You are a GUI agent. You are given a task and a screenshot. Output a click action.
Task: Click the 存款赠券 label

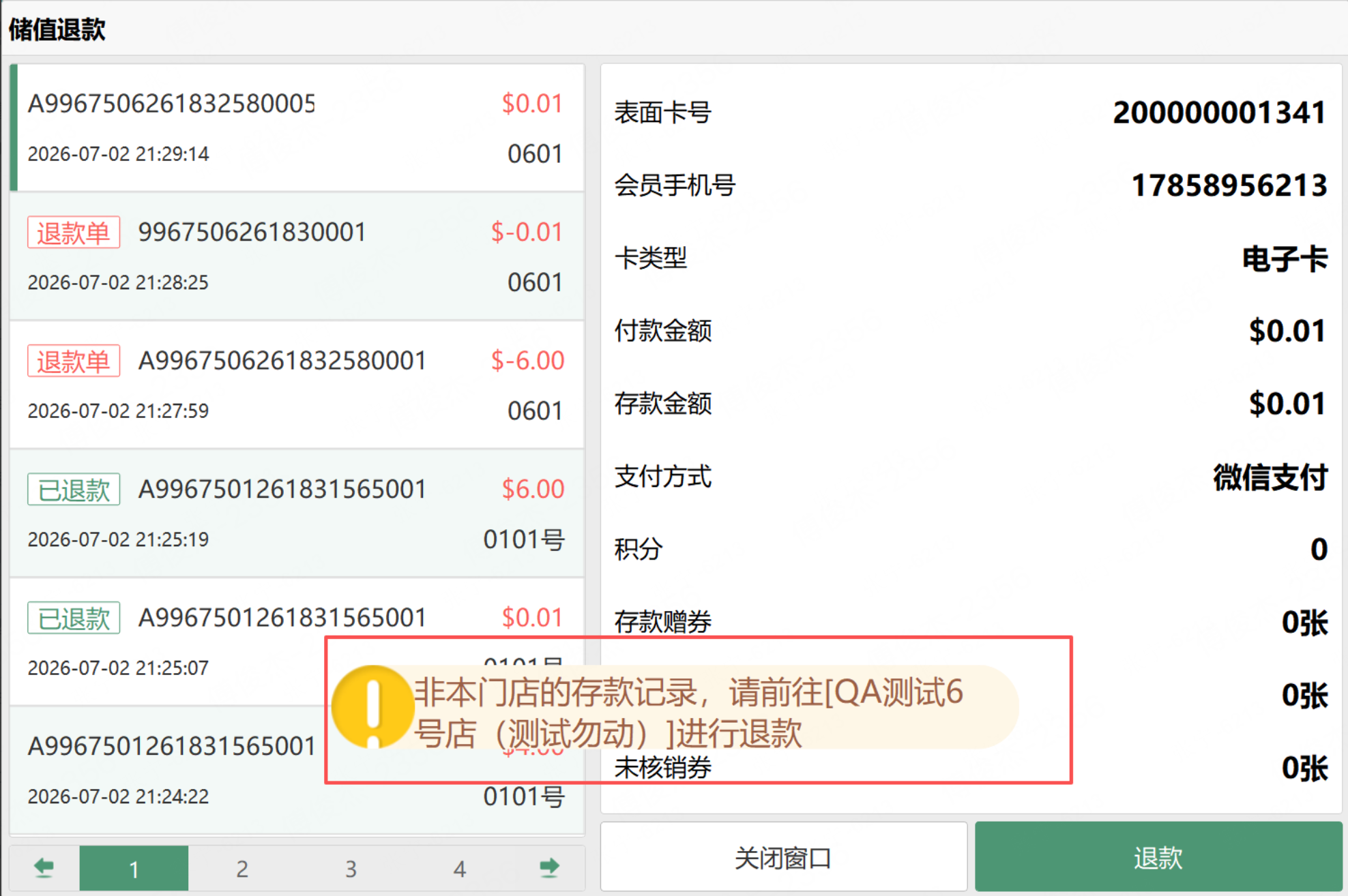click(663, 622)
